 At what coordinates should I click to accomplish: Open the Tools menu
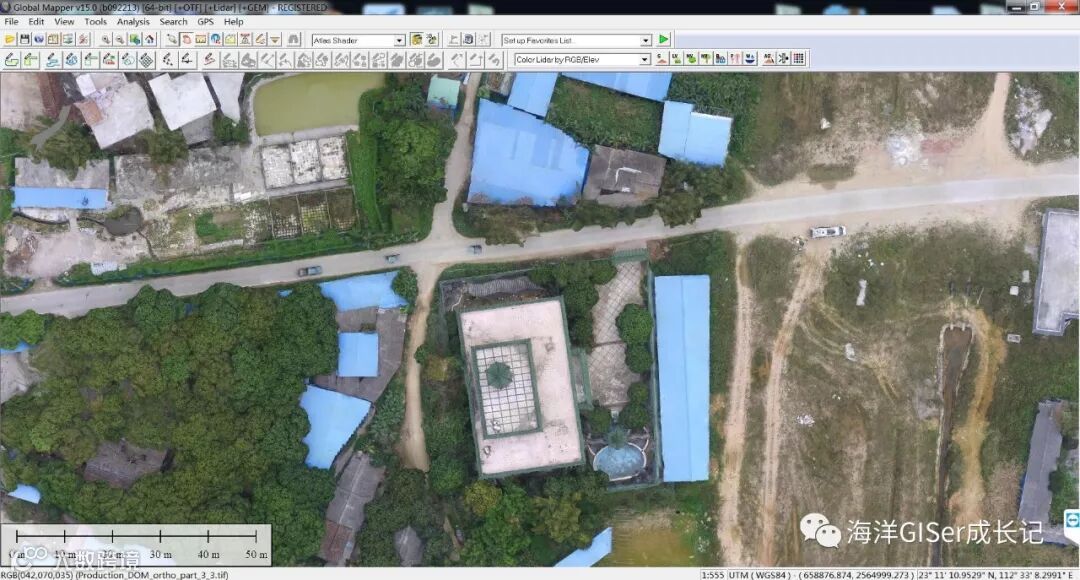pos(95,21)
